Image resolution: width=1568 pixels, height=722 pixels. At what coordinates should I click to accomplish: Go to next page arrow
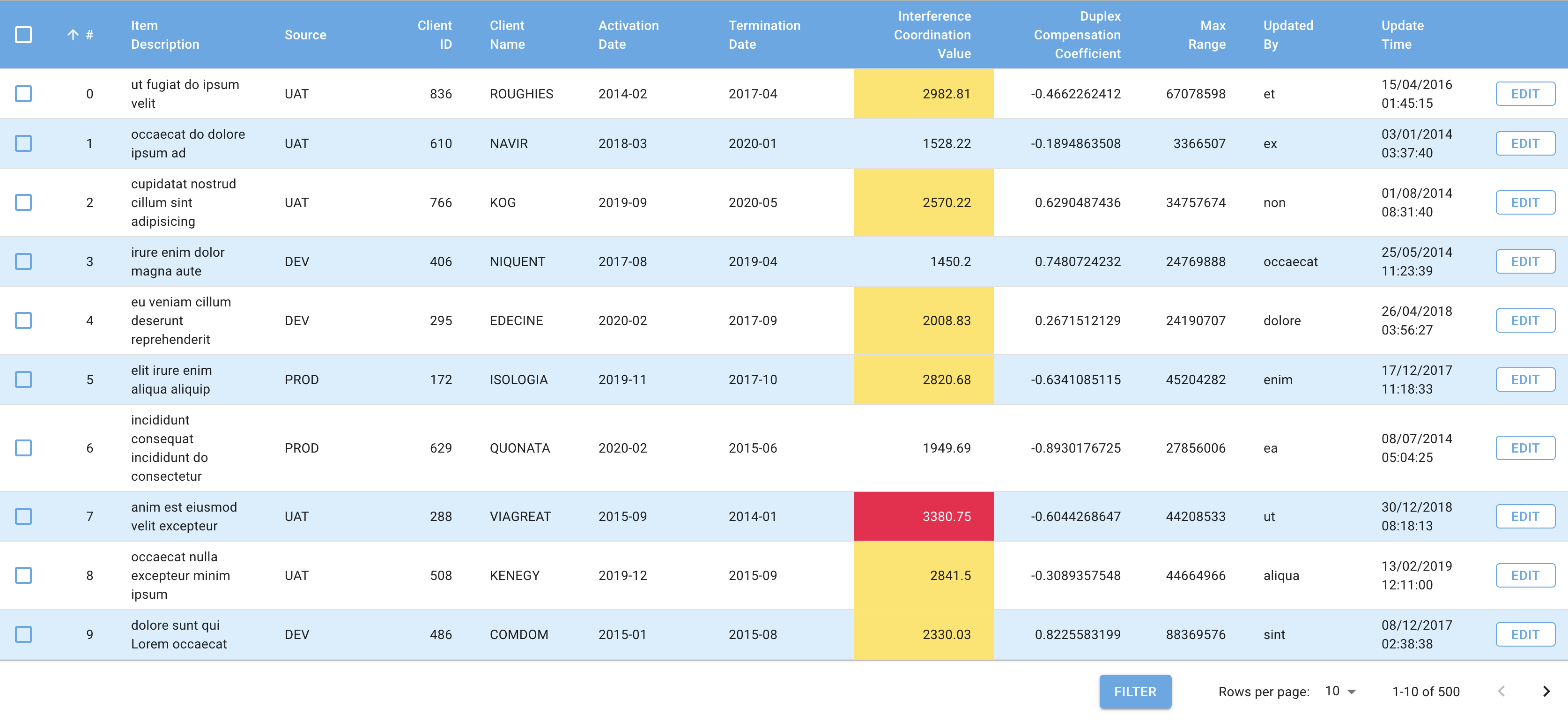tap(1546, 691)
